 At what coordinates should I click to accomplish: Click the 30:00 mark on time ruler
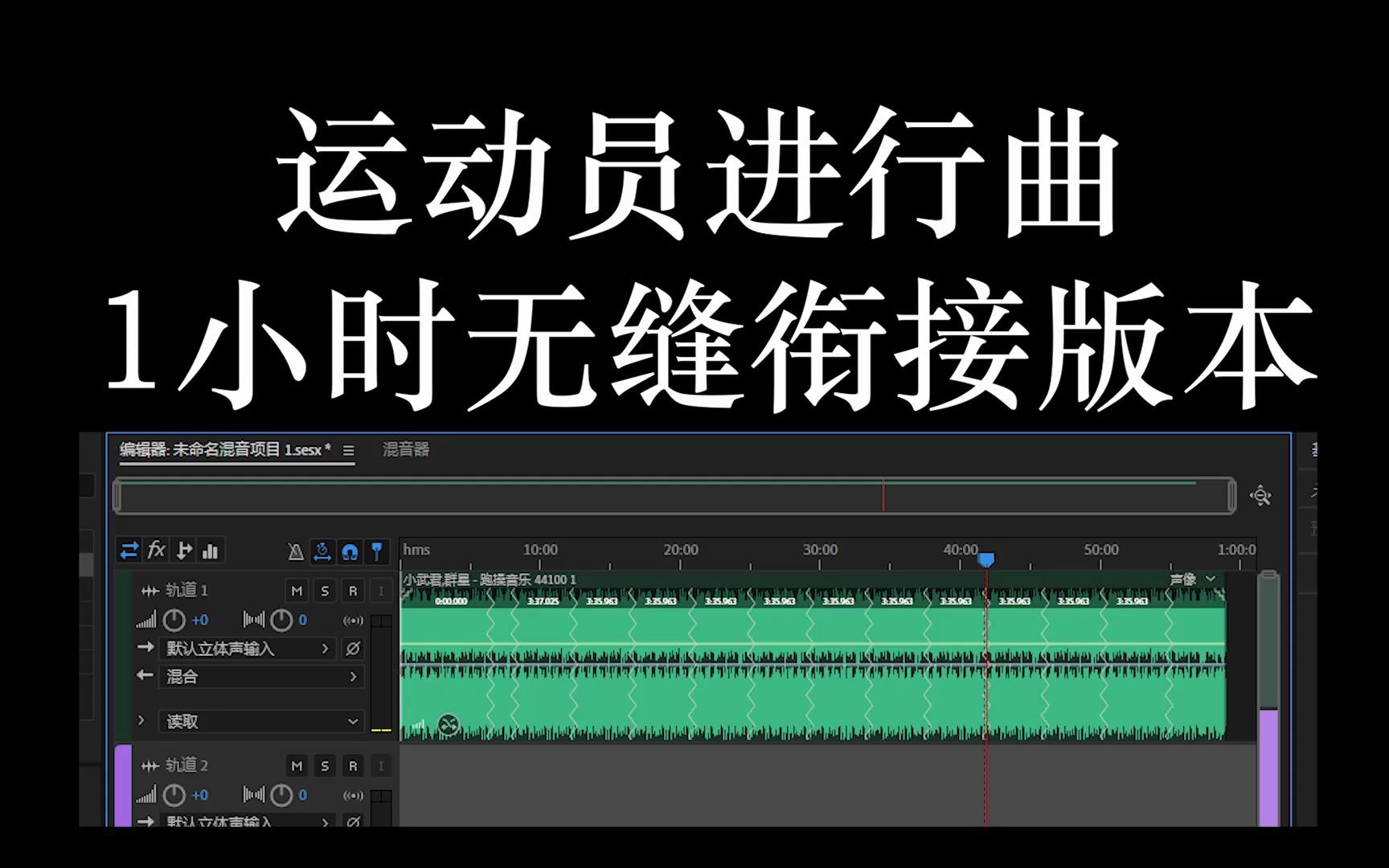[820, 550]
